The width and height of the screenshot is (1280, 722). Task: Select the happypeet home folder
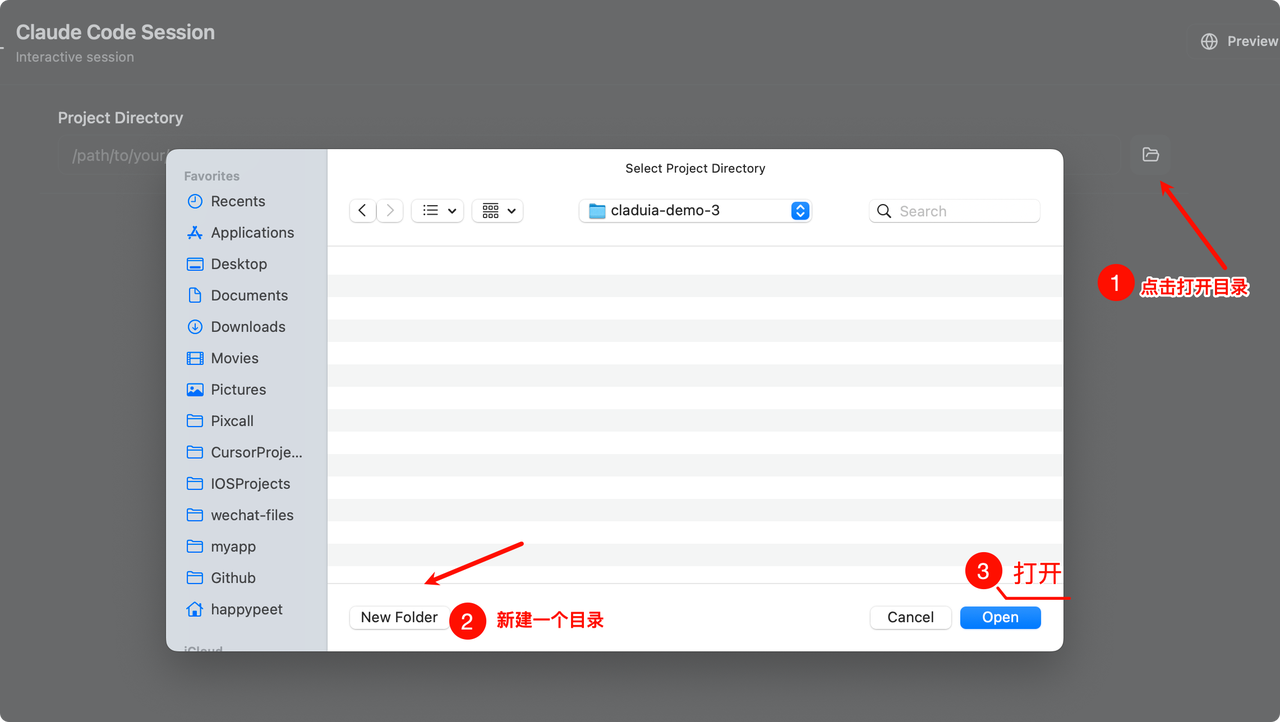pos(246,610)
